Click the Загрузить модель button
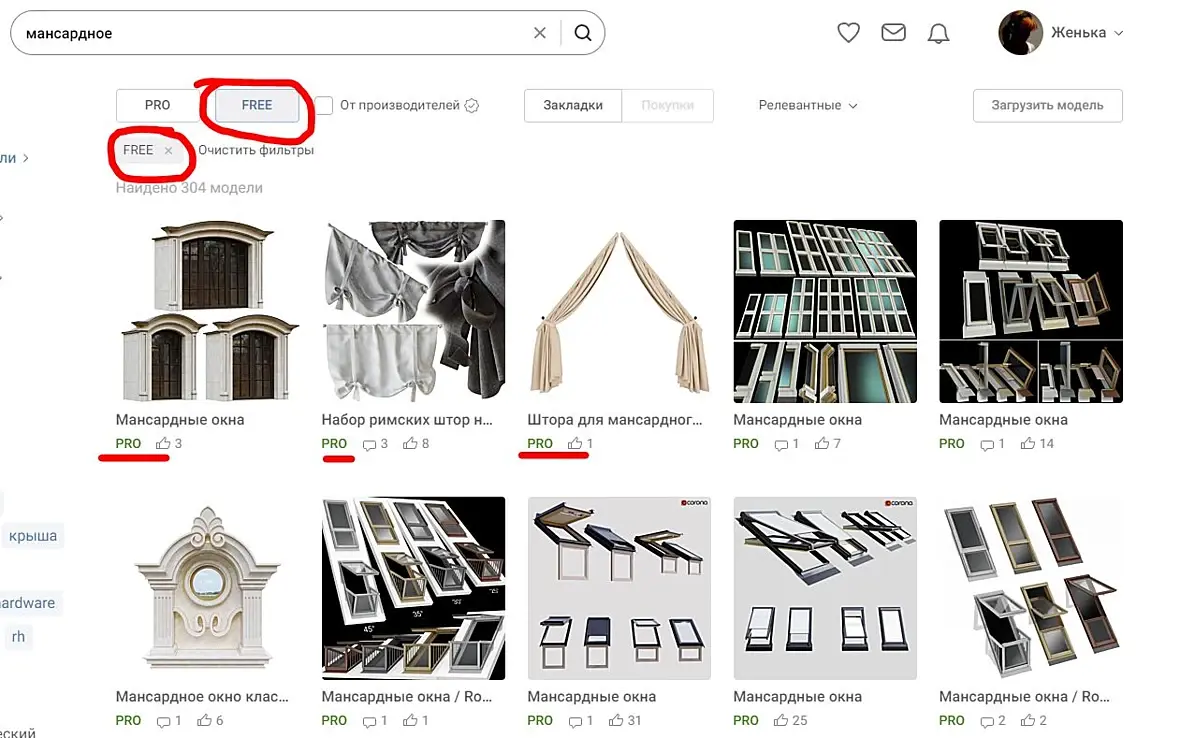The height and width of the screenshot is (738, 1180). [x=1048, y=105]
